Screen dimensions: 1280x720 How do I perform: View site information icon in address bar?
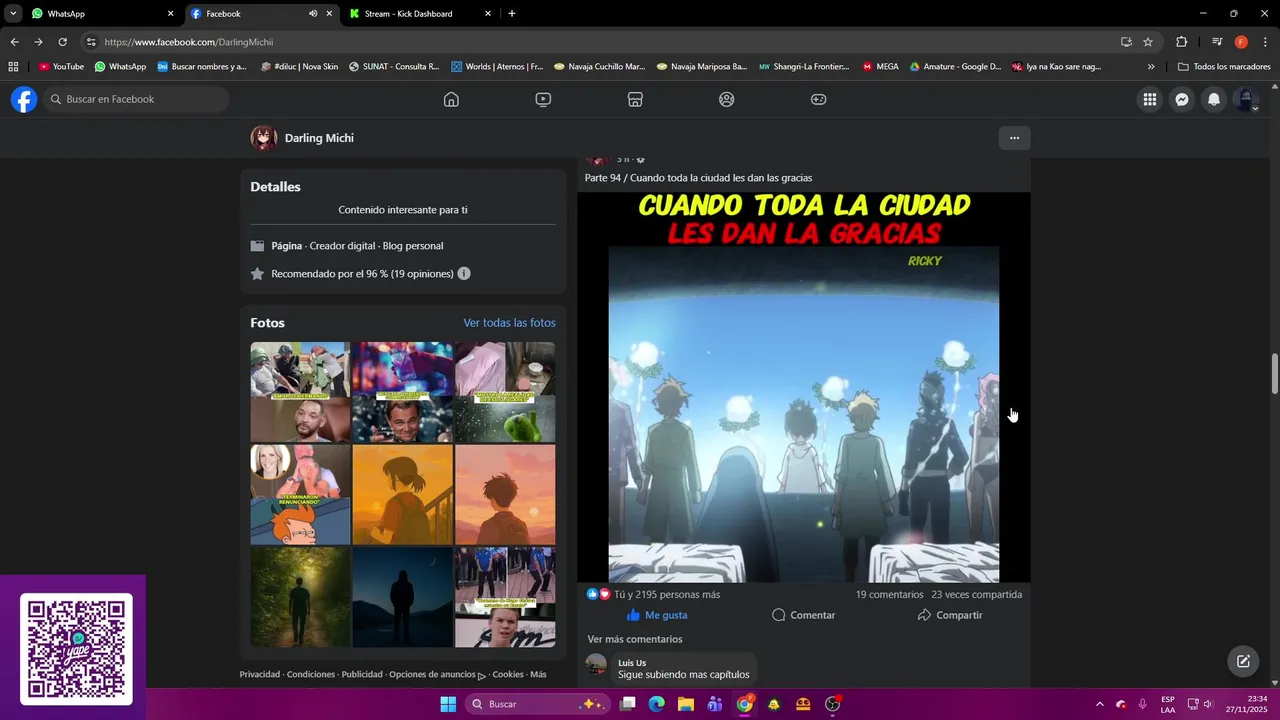(91, 42)
